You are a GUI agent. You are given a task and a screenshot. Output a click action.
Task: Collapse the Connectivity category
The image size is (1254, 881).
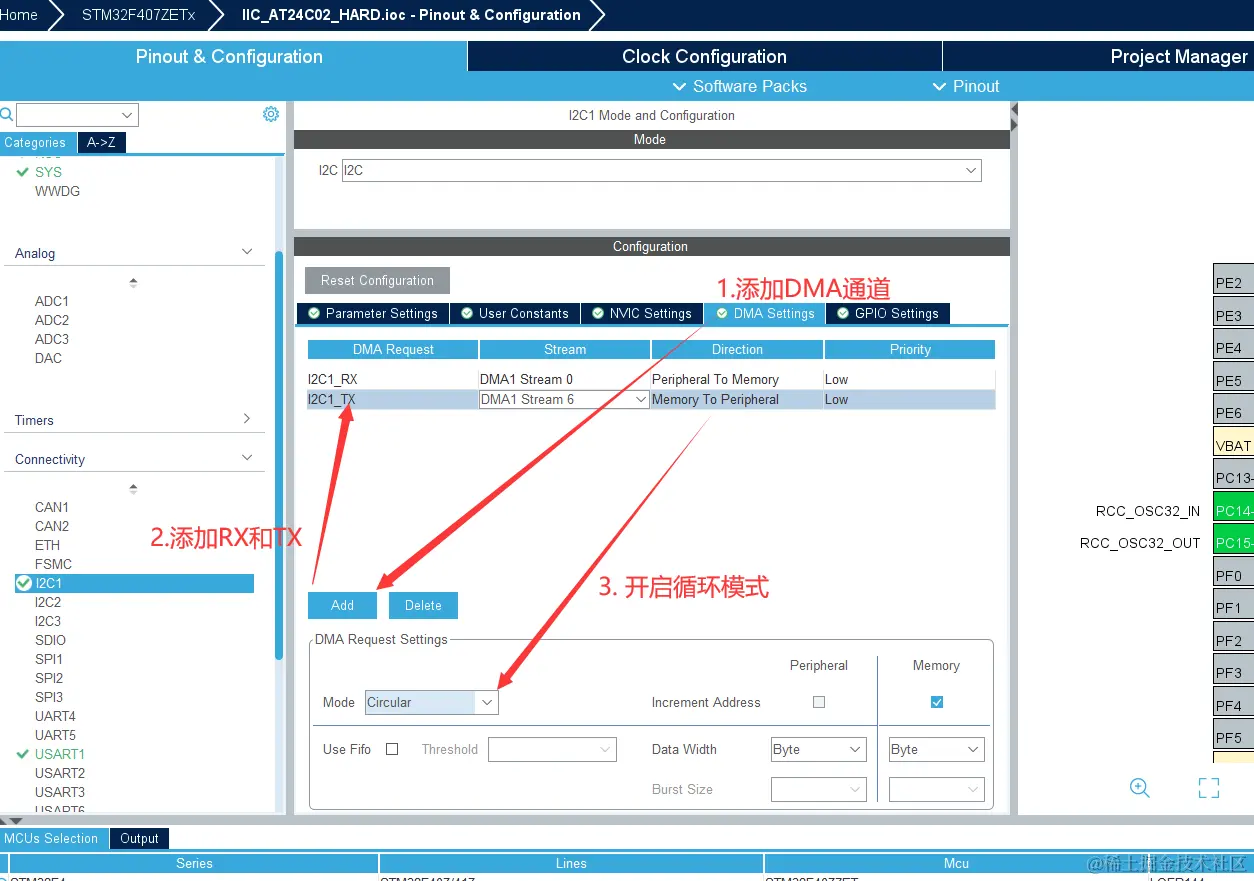(x=247, y=458)
